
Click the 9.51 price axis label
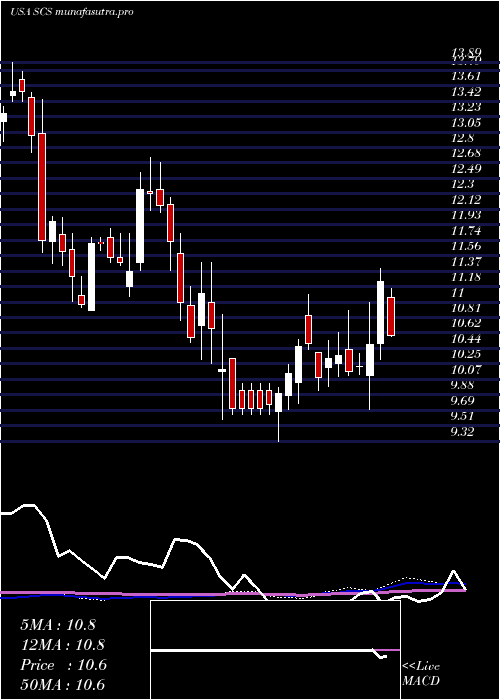[464, 416]
